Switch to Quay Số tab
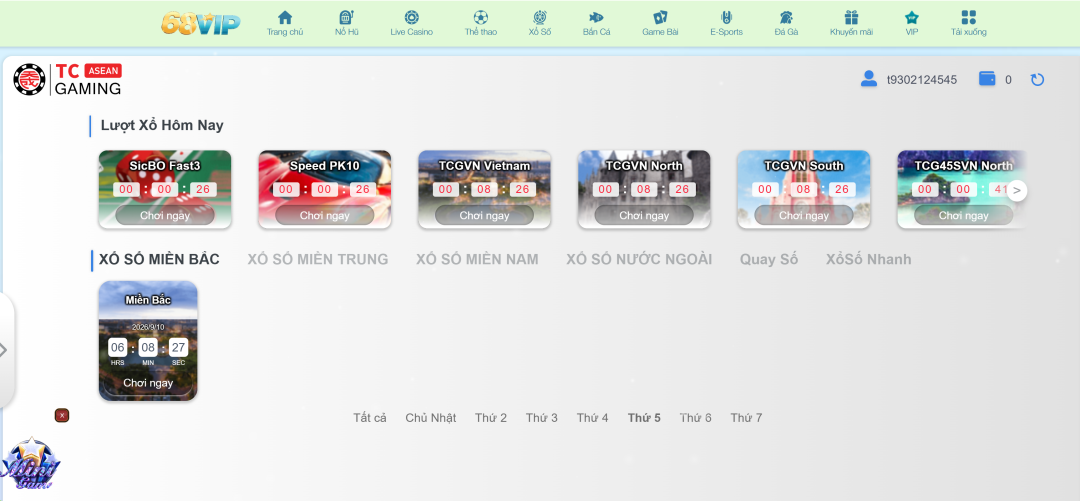 [x=769, y=259]
